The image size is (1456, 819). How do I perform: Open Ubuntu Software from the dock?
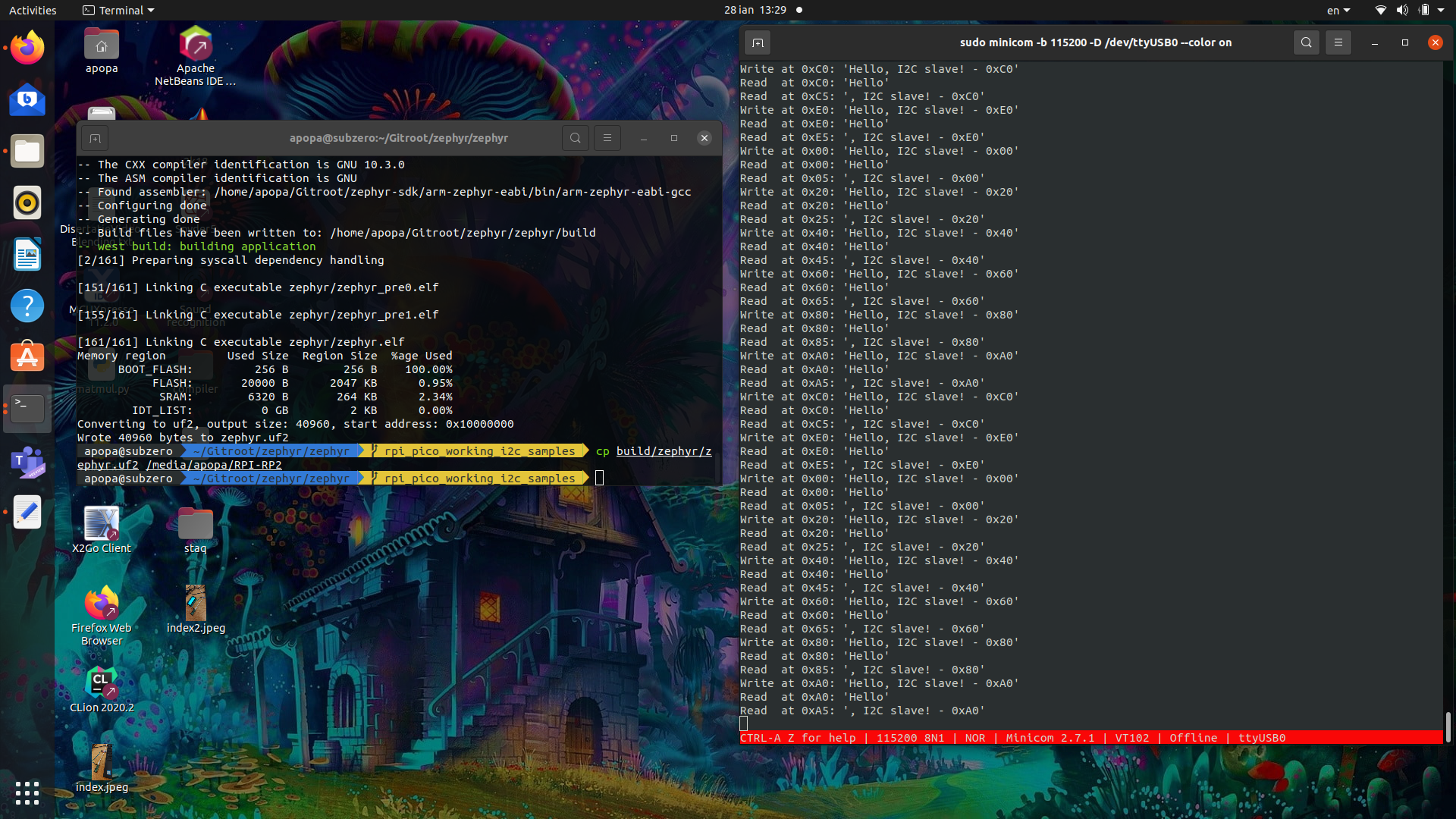[27, 356]
